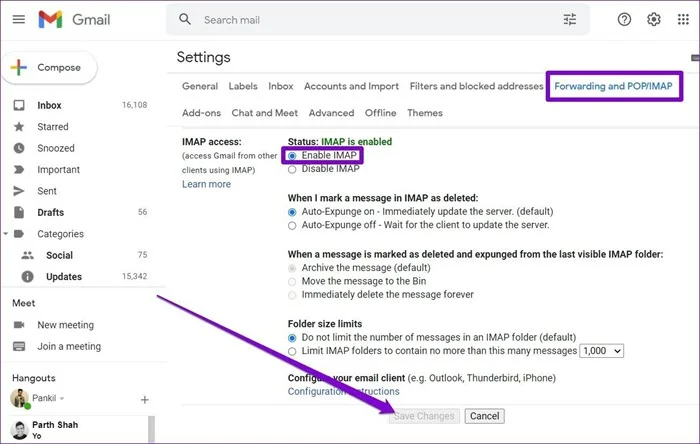Select Limit IMAP folders radio option
The image size is (700, 444).
coord(292,352)
